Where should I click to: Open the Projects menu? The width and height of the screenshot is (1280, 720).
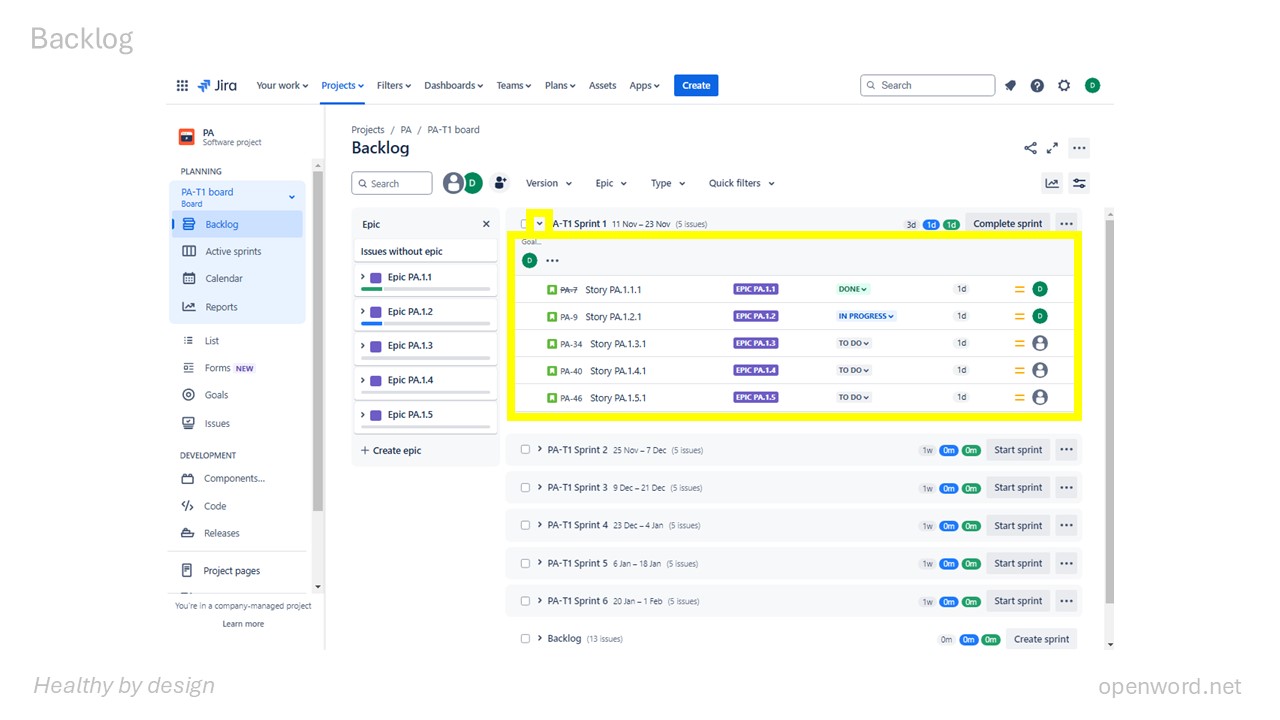342,86
